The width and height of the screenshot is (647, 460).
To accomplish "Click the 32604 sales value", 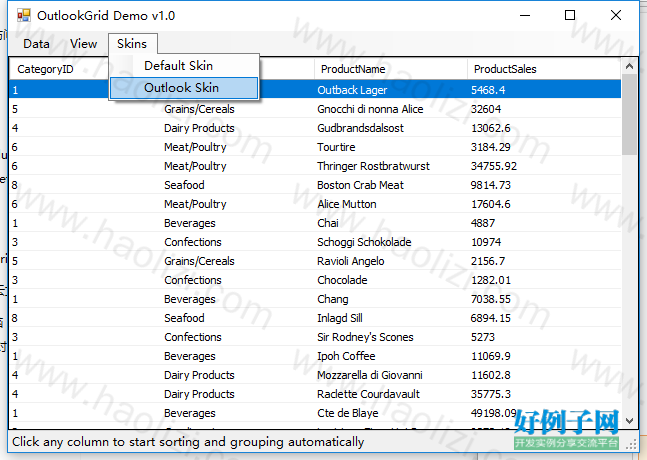I will (x=486, y=109).
